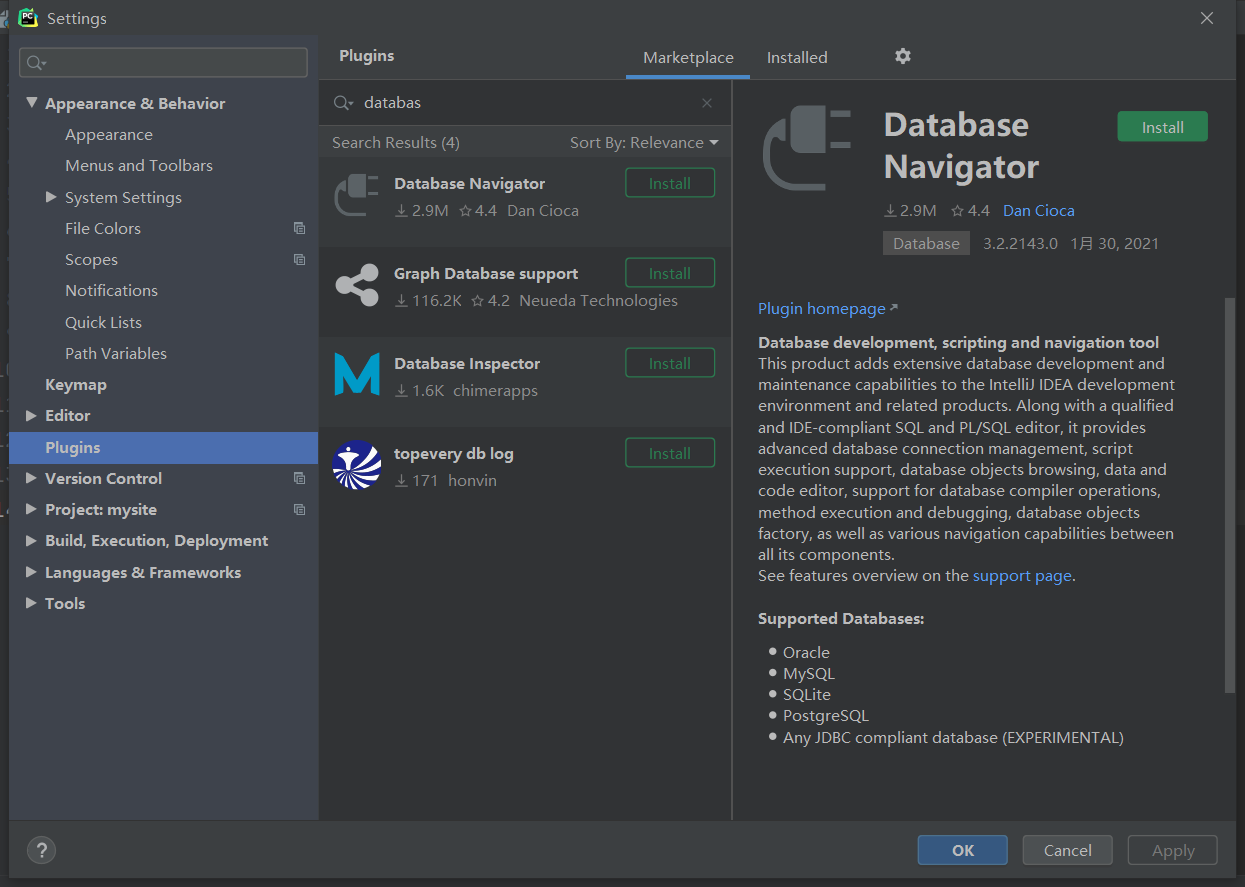Click 'Search Results (4)' label

click(396, 142)
